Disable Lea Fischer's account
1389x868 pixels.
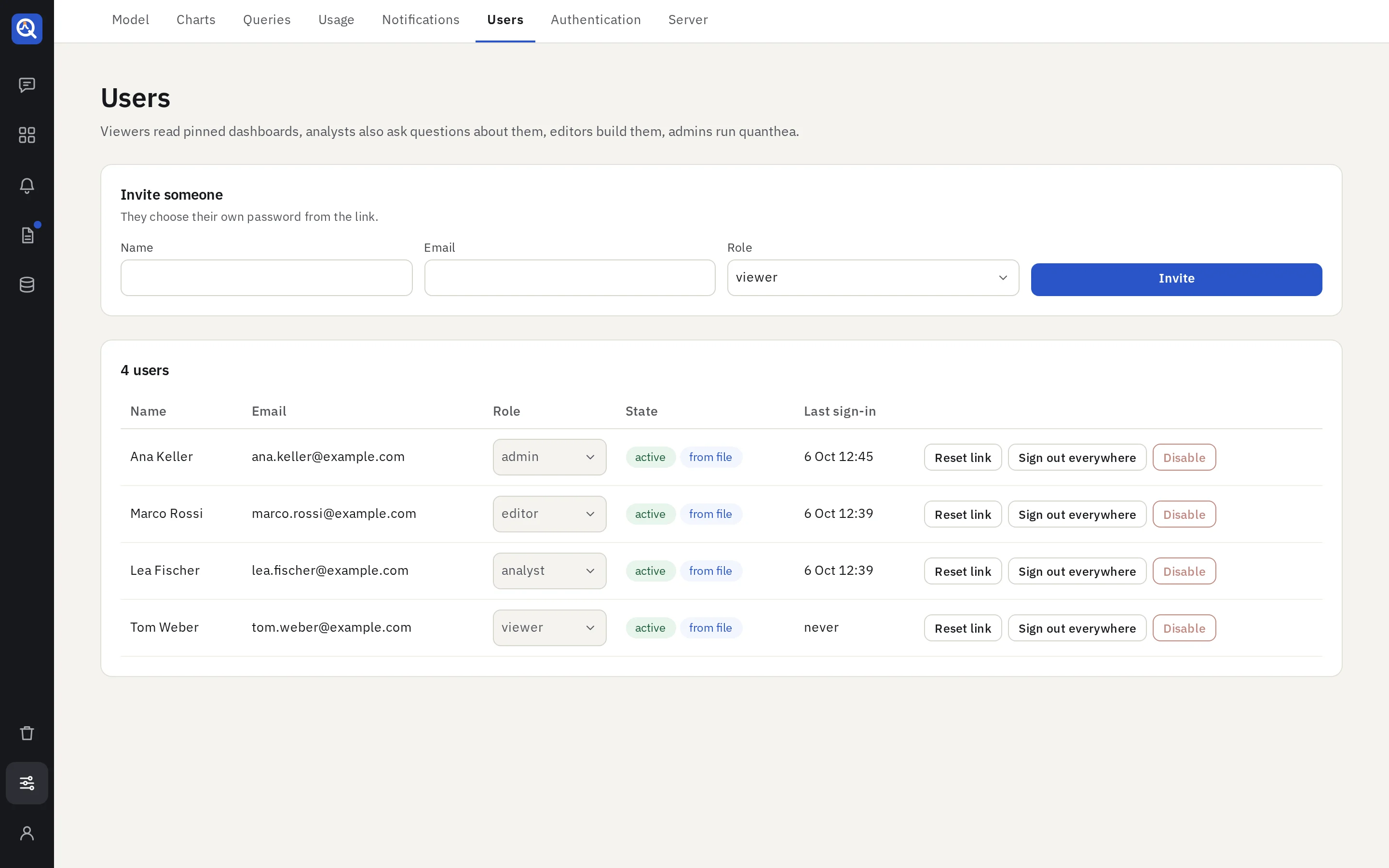pos(1184,570)
